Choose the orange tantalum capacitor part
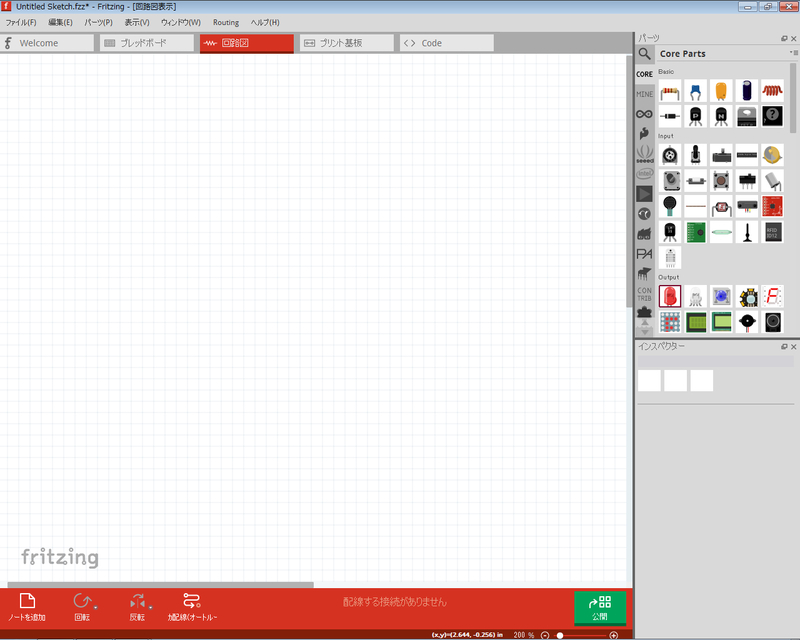This screenshot has width=800, height=640. point(721,92)
